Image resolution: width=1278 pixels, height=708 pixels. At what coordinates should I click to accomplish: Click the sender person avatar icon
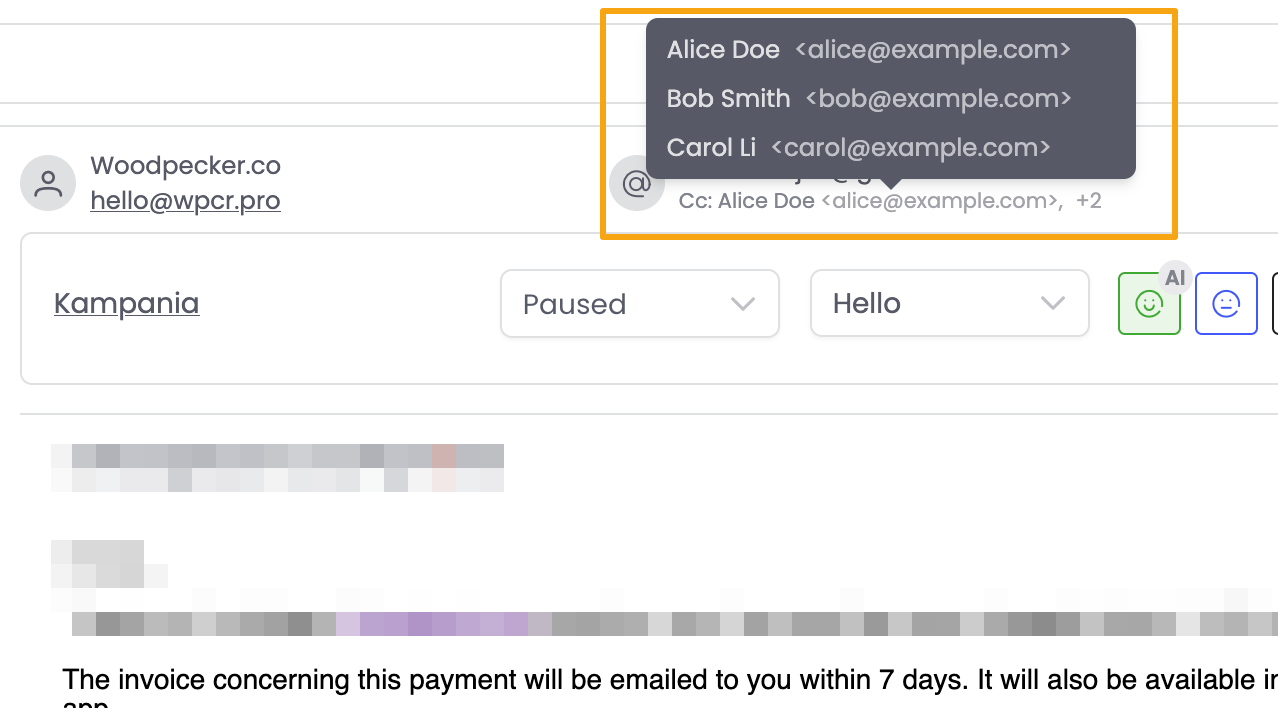(48, 183)
